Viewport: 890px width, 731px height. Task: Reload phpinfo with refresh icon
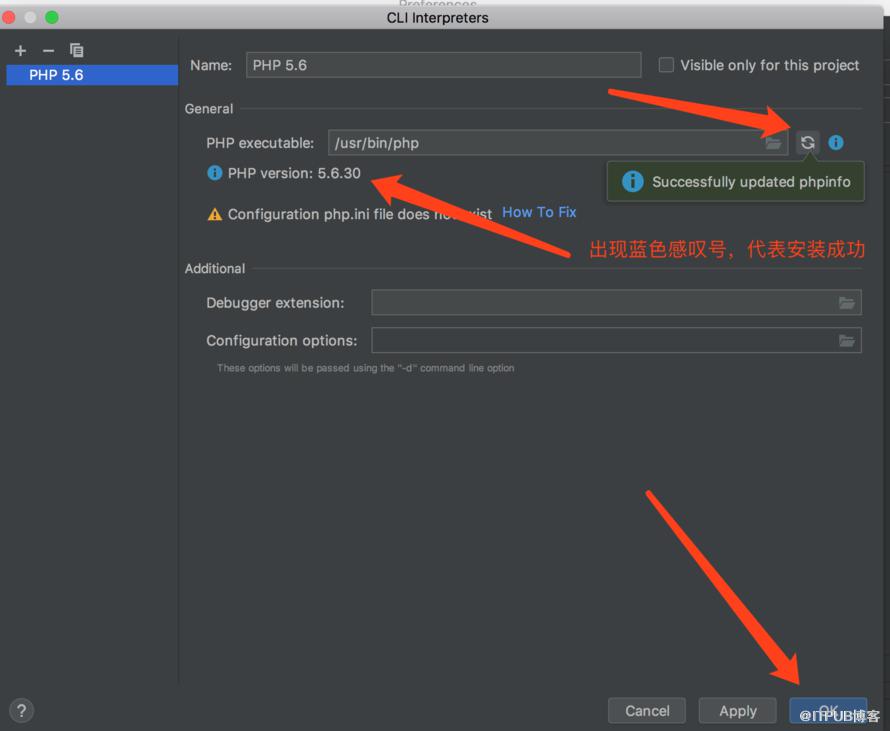tap(808, 142)
